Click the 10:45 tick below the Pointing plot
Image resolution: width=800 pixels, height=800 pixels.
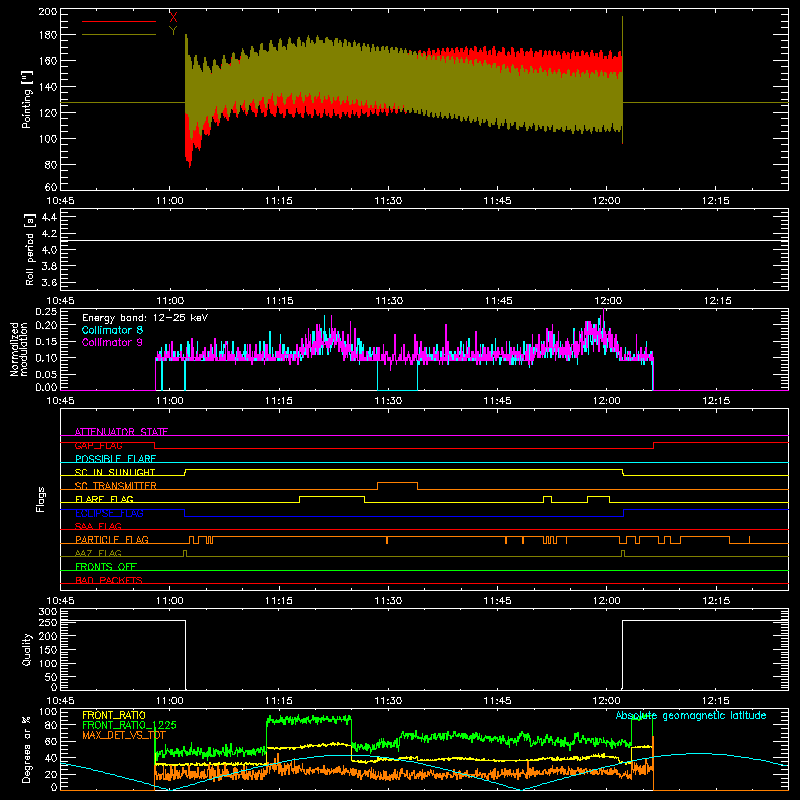(60, 201)
